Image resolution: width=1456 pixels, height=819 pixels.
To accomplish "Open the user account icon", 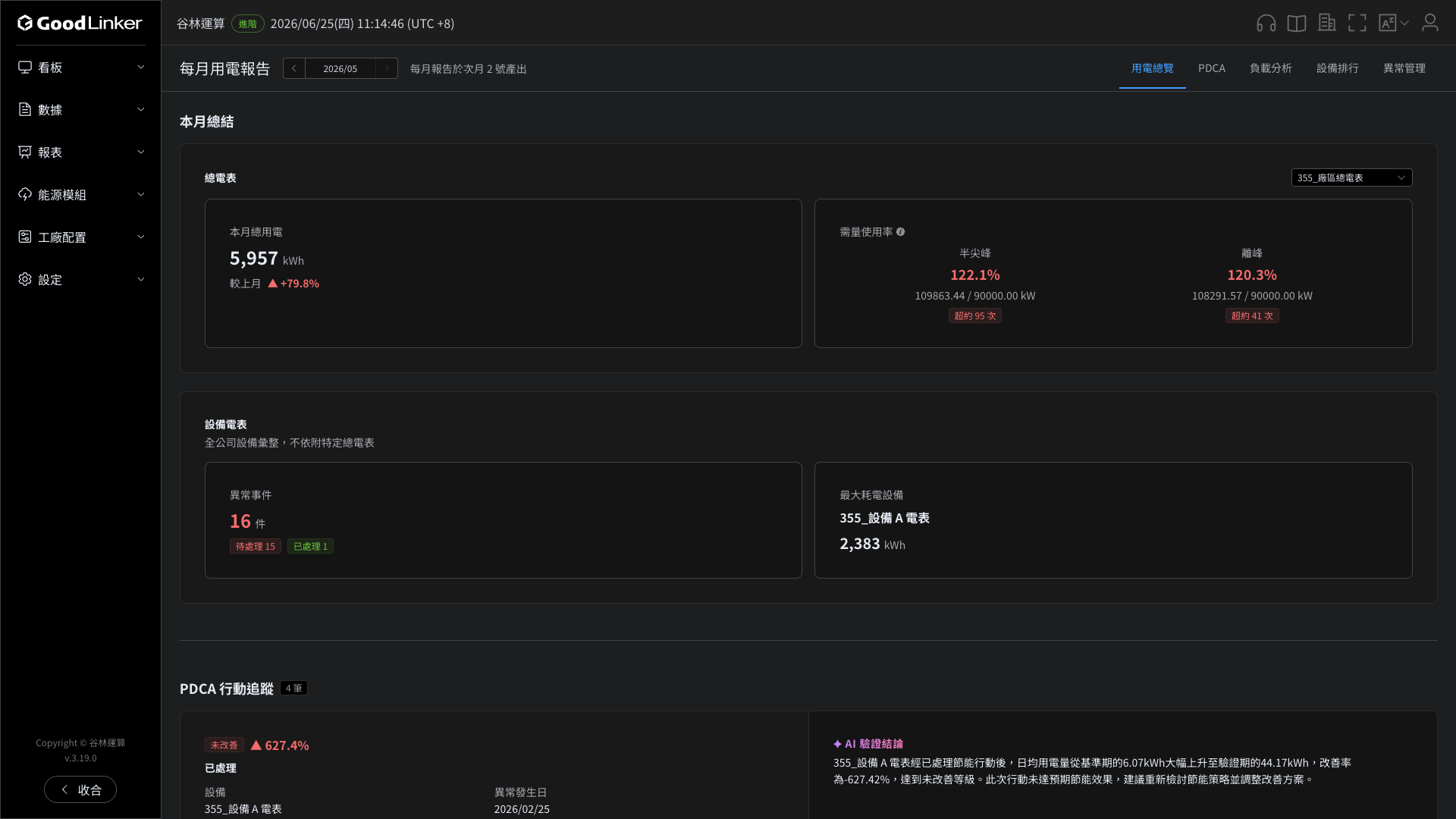I will tap(1430, 24).
